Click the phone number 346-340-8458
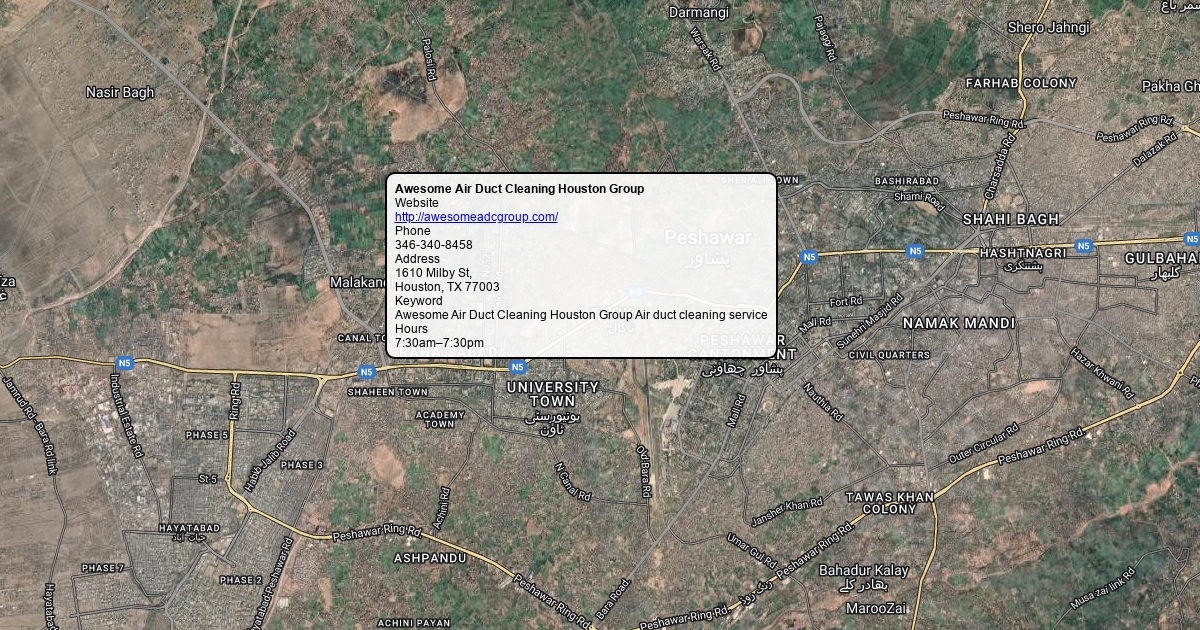 click(x=434, y=245)
